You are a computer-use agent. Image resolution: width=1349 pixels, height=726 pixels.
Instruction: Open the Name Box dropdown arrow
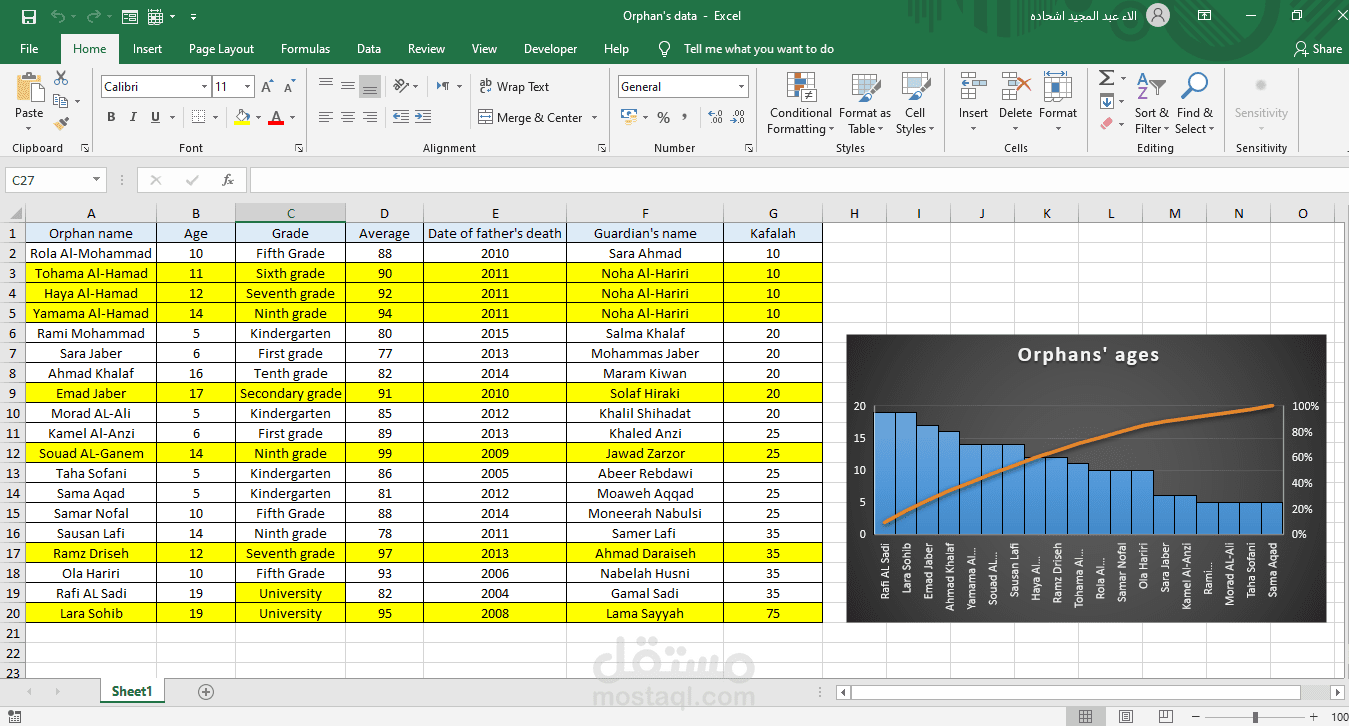[97, 180]
